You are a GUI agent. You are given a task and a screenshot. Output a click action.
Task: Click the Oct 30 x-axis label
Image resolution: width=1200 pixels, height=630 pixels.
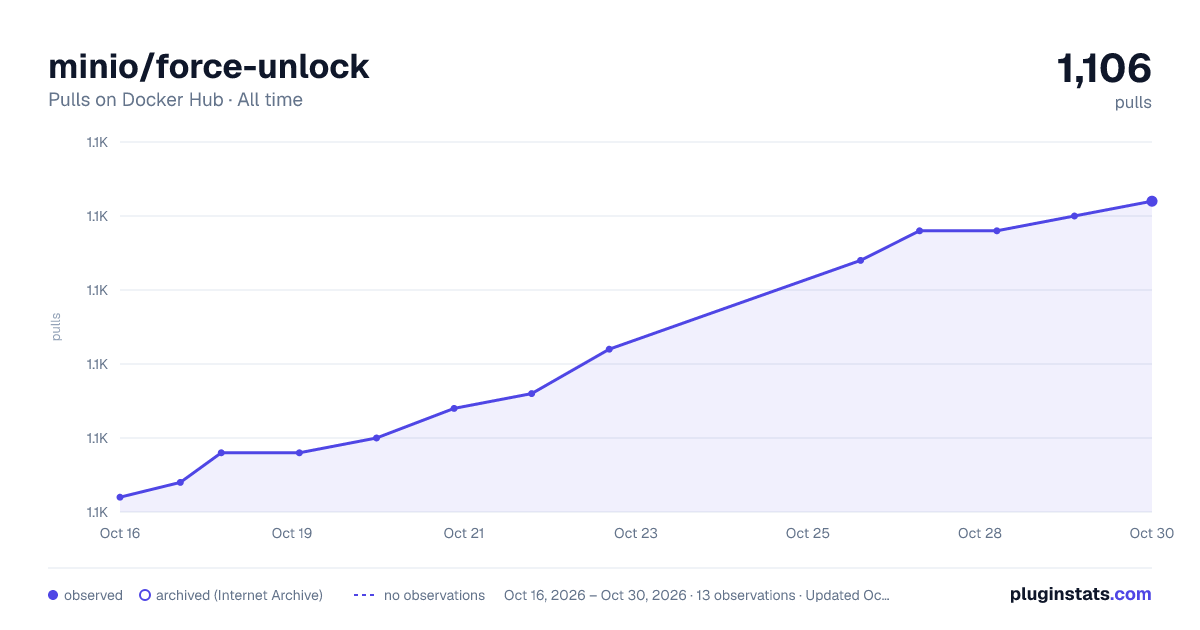click(x=1151, y=533)
